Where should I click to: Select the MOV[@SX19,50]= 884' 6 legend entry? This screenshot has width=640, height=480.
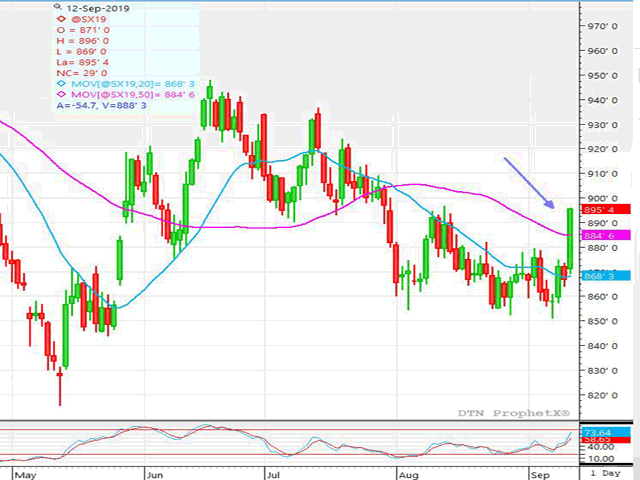click(133, 95)
